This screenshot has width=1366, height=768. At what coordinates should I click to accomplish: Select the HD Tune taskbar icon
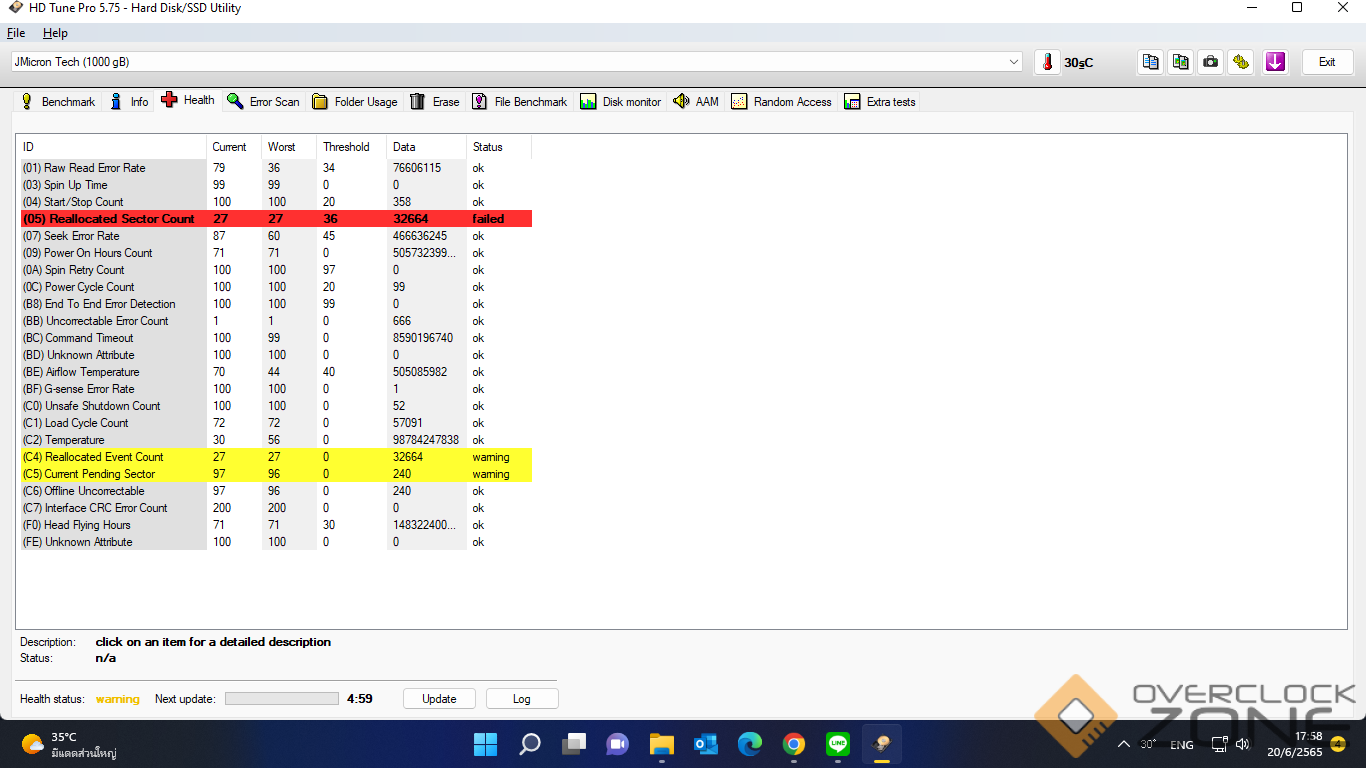tap(881, 744)
